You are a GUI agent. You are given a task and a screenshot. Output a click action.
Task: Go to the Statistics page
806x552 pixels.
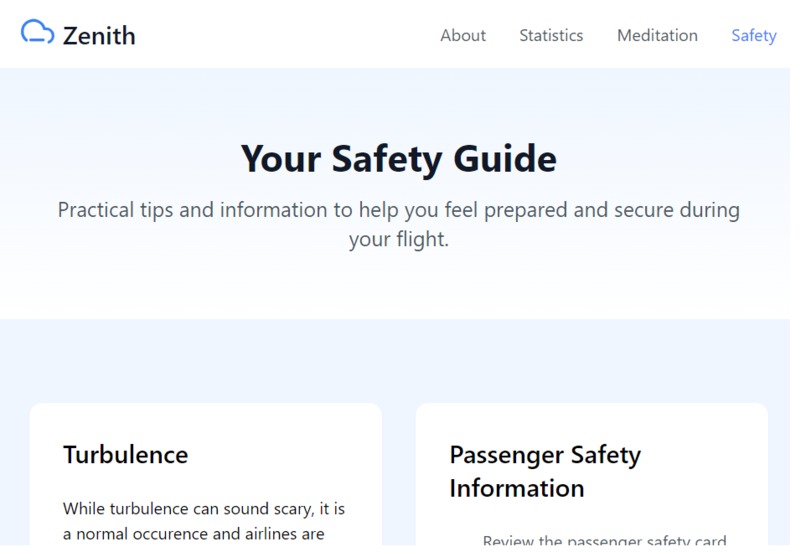coord(551,35)
